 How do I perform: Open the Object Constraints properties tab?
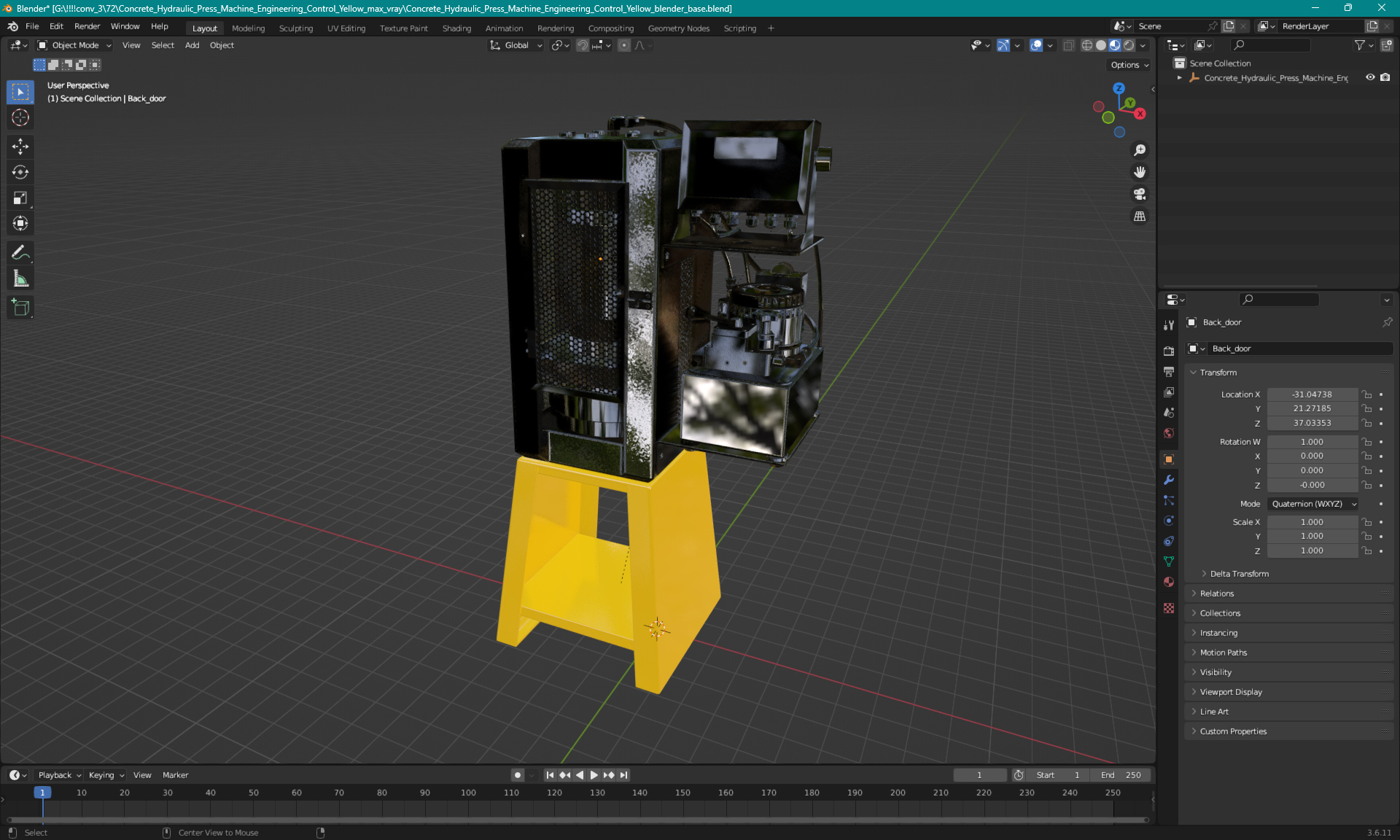[x=1169, y=541]
